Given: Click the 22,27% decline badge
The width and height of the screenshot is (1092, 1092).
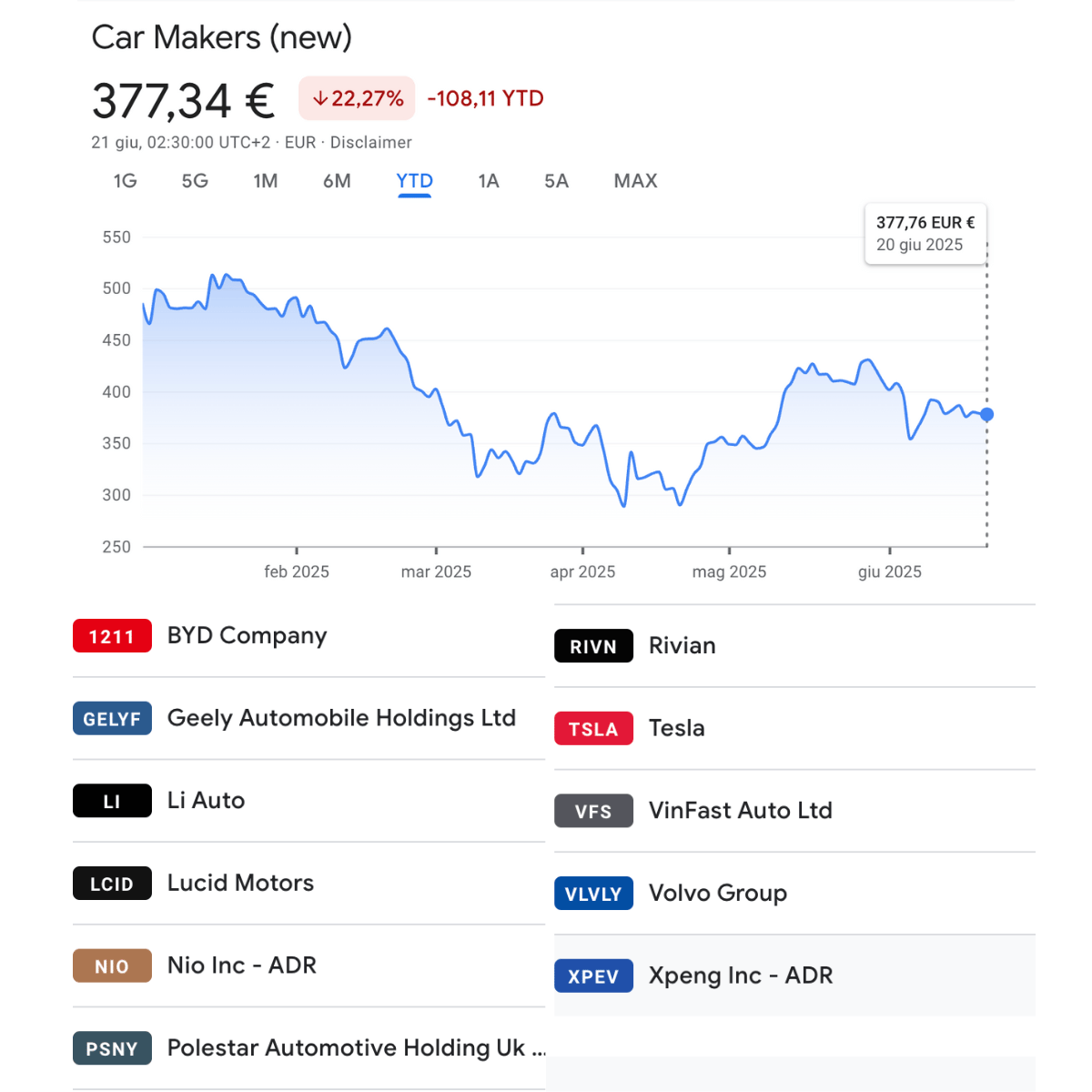Looking at the screenshot, I should (357, 98).
